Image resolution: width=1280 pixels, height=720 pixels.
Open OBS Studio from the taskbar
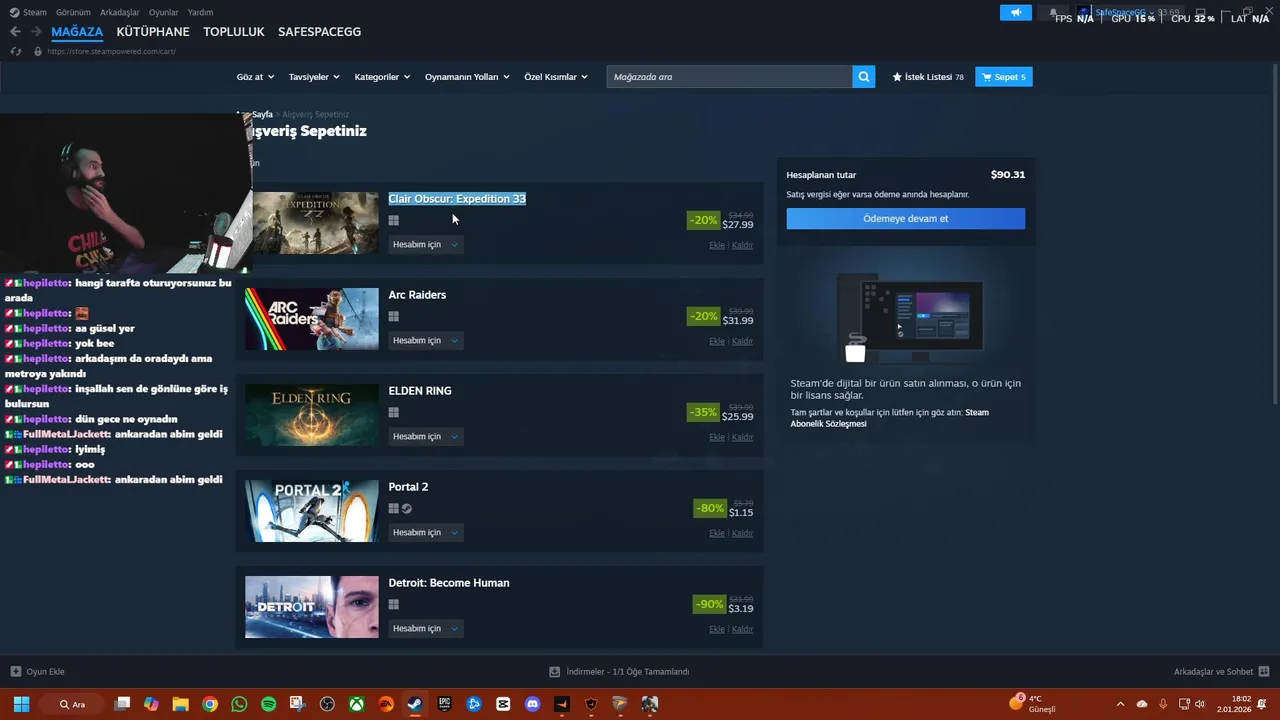point(327,704)
